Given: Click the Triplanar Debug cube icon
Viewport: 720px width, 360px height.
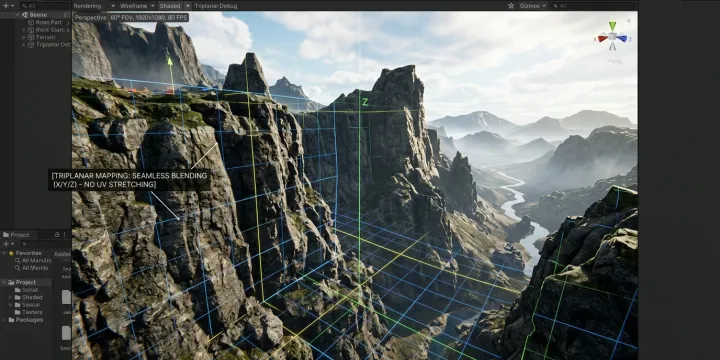Looking at the screenshot, I should (31, 45).
